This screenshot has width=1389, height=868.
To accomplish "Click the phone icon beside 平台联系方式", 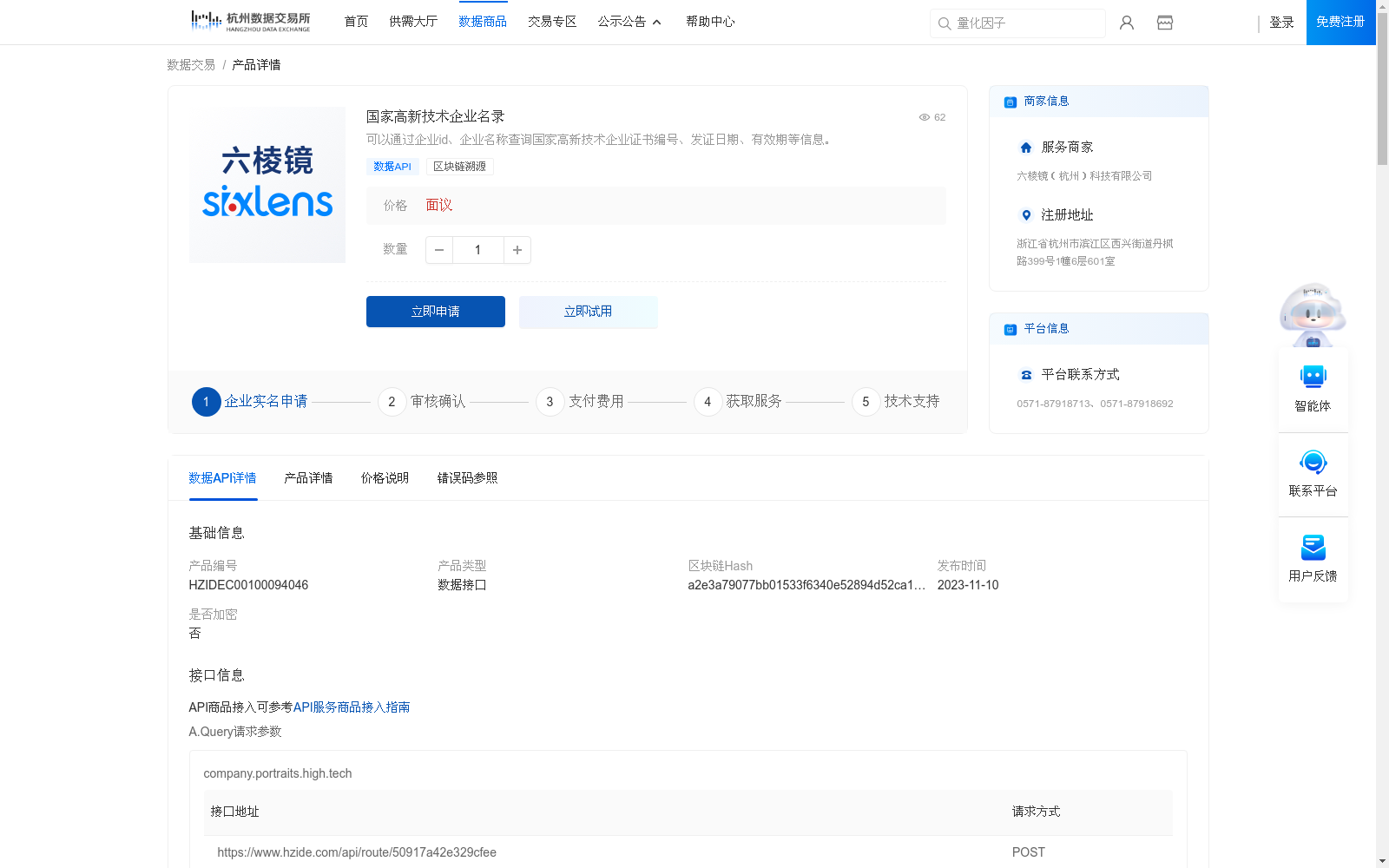I will [1025, 374].
